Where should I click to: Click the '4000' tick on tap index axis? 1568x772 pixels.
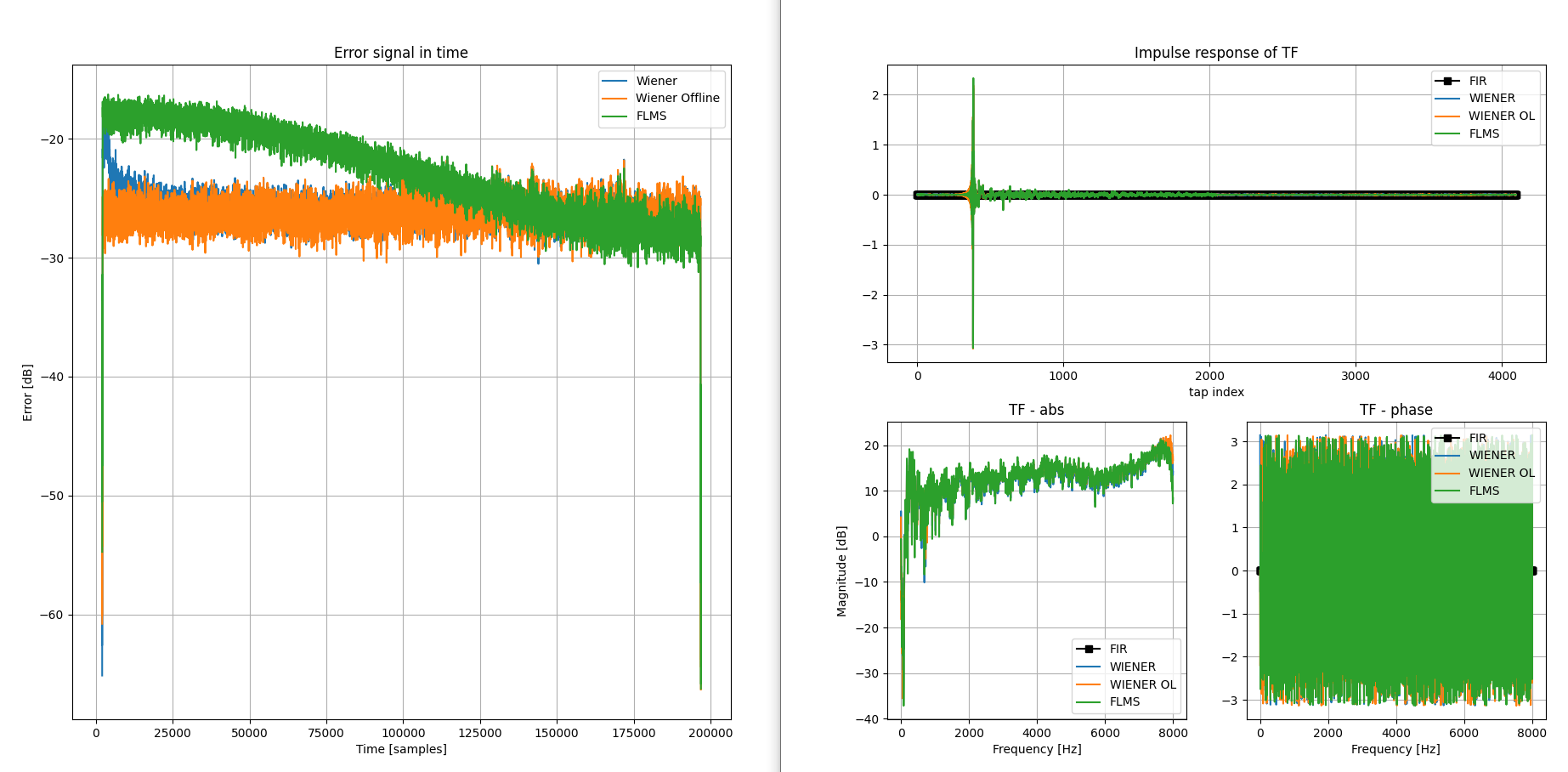pyautogui.click(x=1502, y=376)
